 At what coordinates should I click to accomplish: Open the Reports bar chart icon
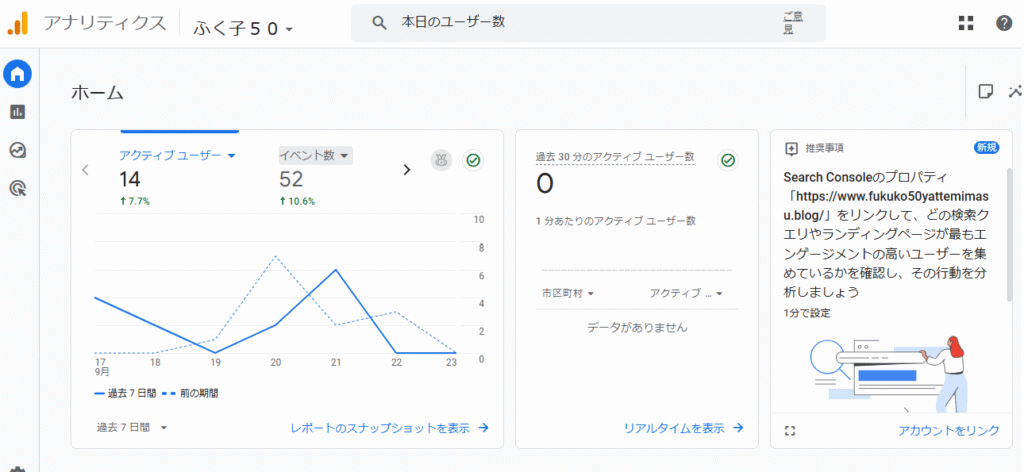(17, 112)
